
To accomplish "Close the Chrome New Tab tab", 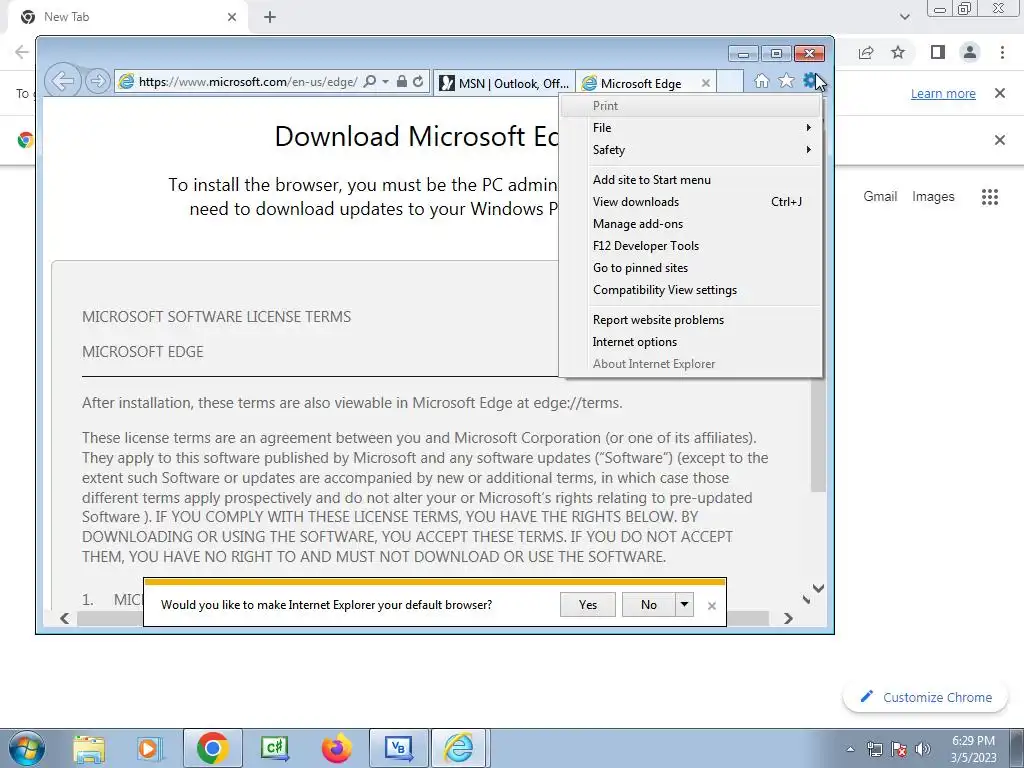I will [232, 17].
